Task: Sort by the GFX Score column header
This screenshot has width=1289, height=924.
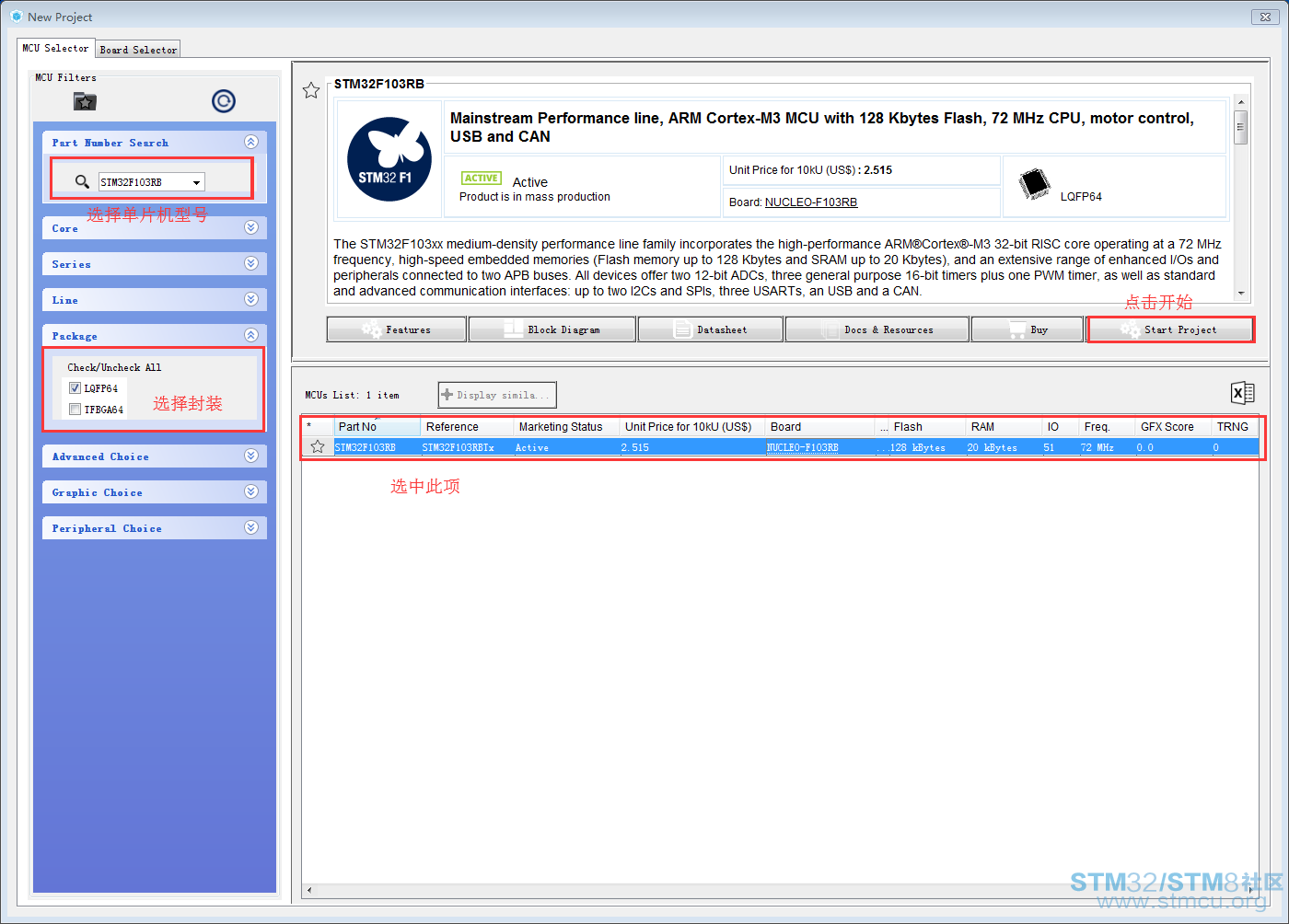Action: tap(1173, 427)
